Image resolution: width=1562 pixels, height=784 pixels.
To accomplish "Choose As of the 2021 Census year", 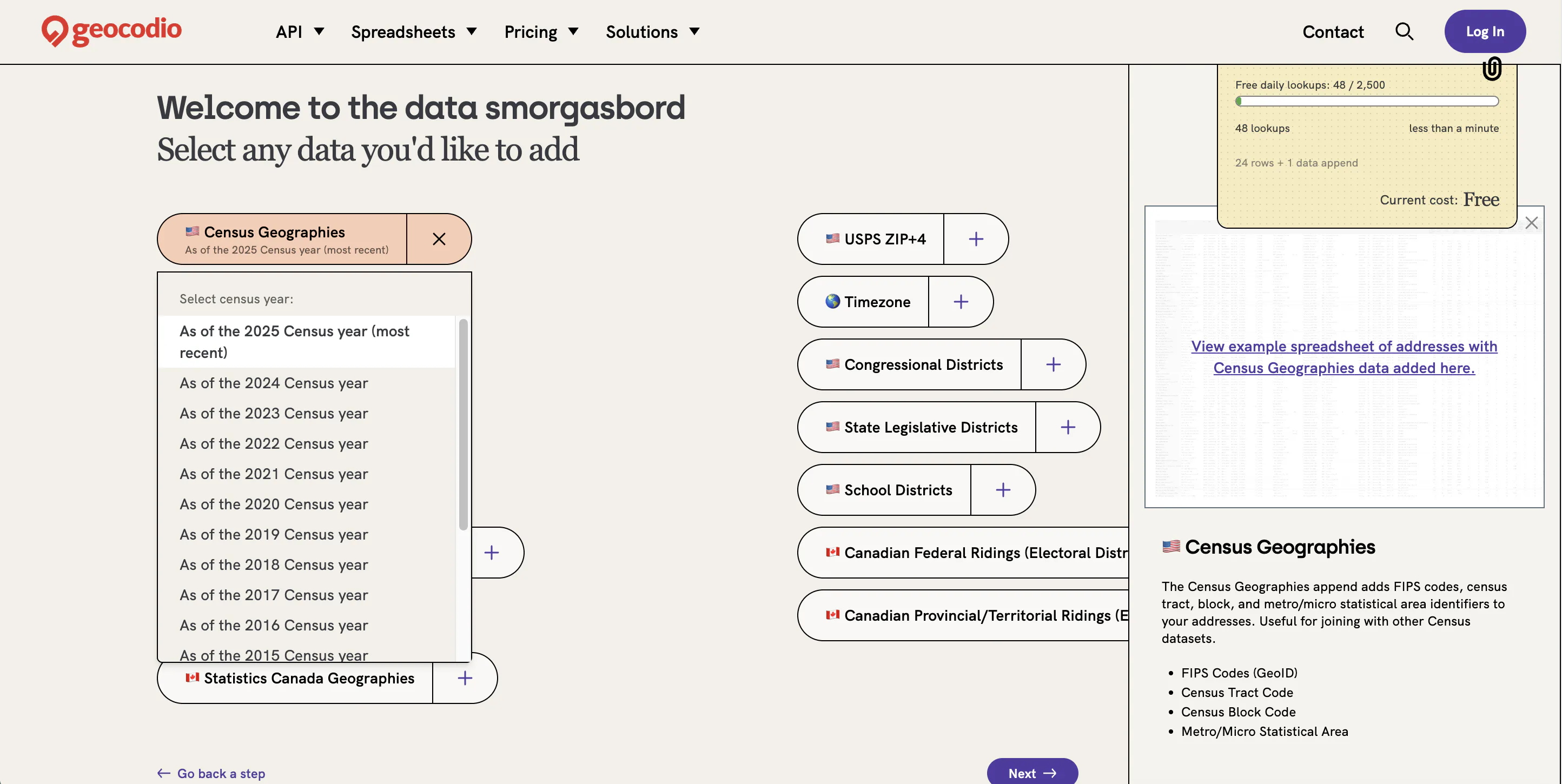I will (307, 474).
